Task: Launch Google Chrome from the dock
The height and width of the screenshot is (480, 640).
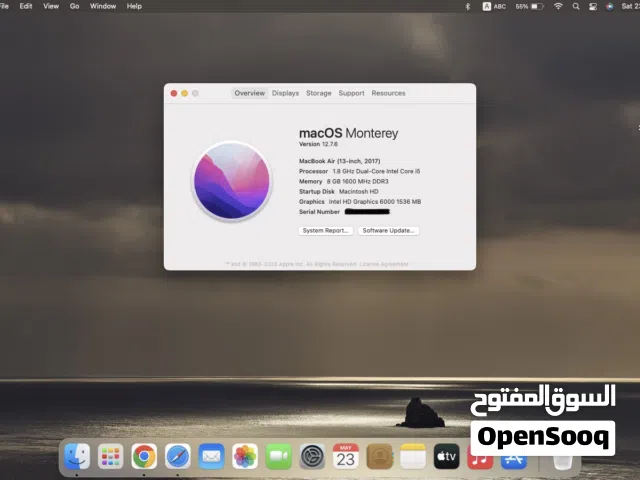Action: point(144,456)
